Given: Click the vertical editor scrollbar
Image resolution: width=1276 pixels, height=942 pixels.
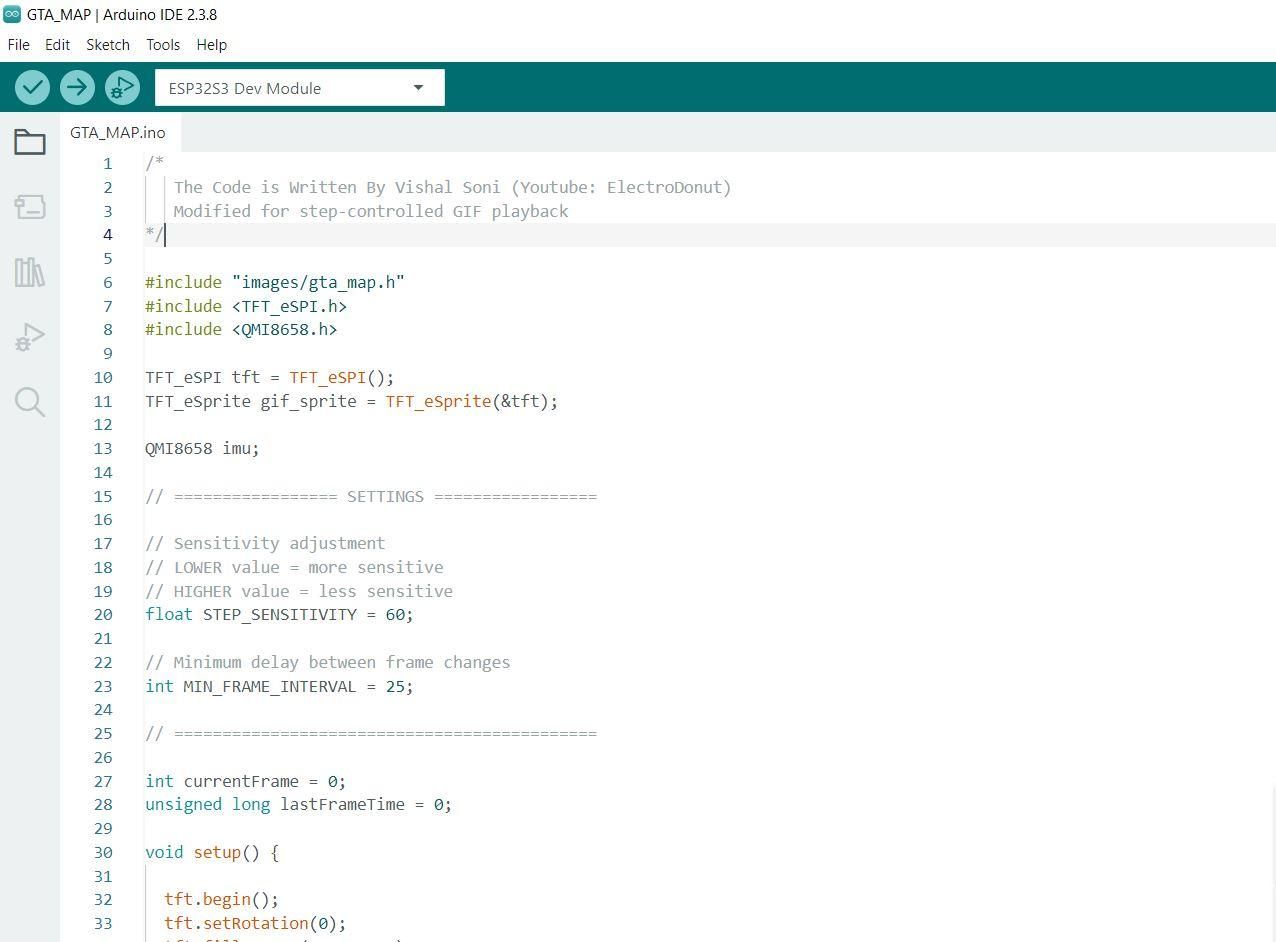Looking at the screenshot, I should [x=1273, y=864].
